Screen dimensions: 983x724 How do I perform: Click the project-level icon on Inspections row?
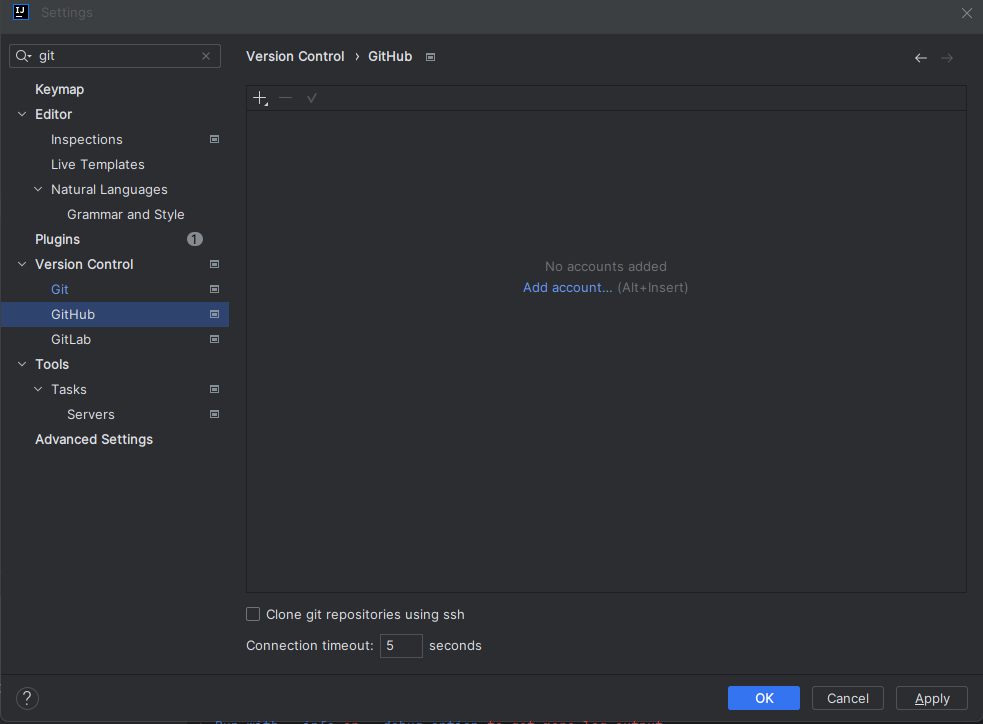click(x=214, y=139)
